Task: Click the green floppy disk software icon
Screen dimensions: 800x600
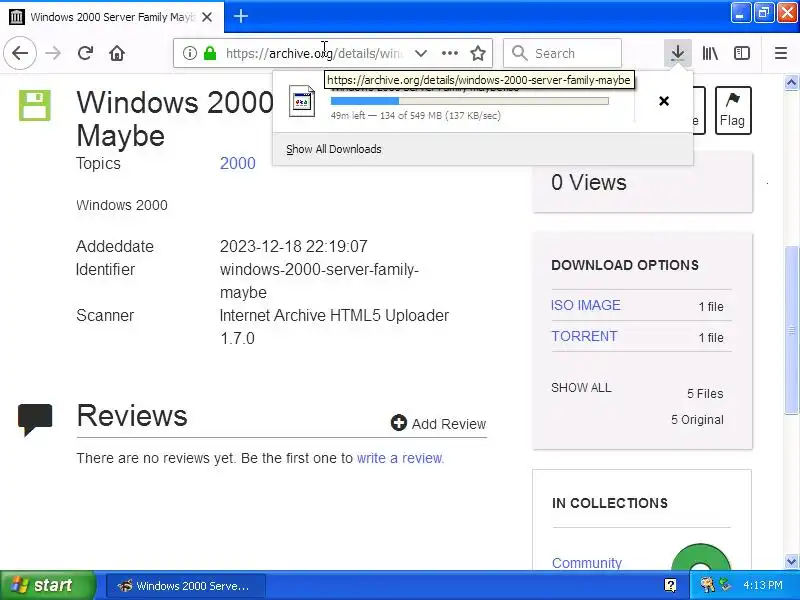Action: (x=35, y=106)
